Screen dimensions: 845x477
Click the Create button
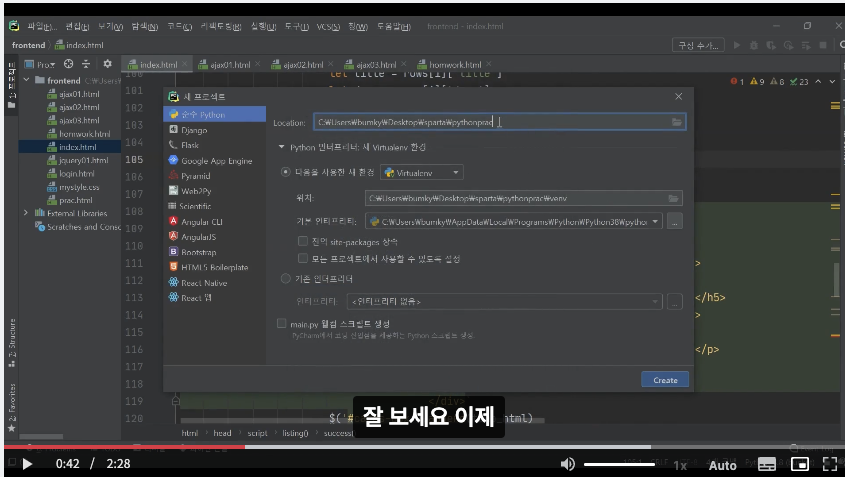665,380
